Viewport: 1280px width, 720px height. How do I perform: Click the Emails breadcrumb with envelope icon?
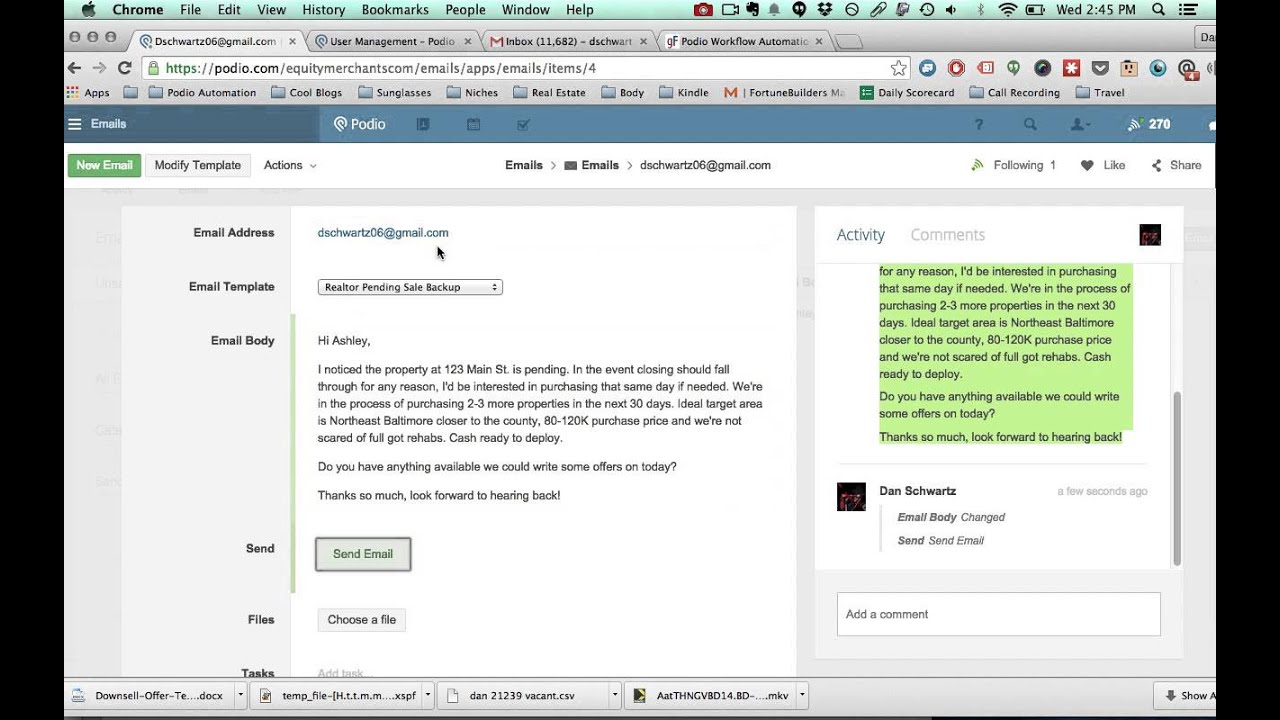[x=591, y=165]
